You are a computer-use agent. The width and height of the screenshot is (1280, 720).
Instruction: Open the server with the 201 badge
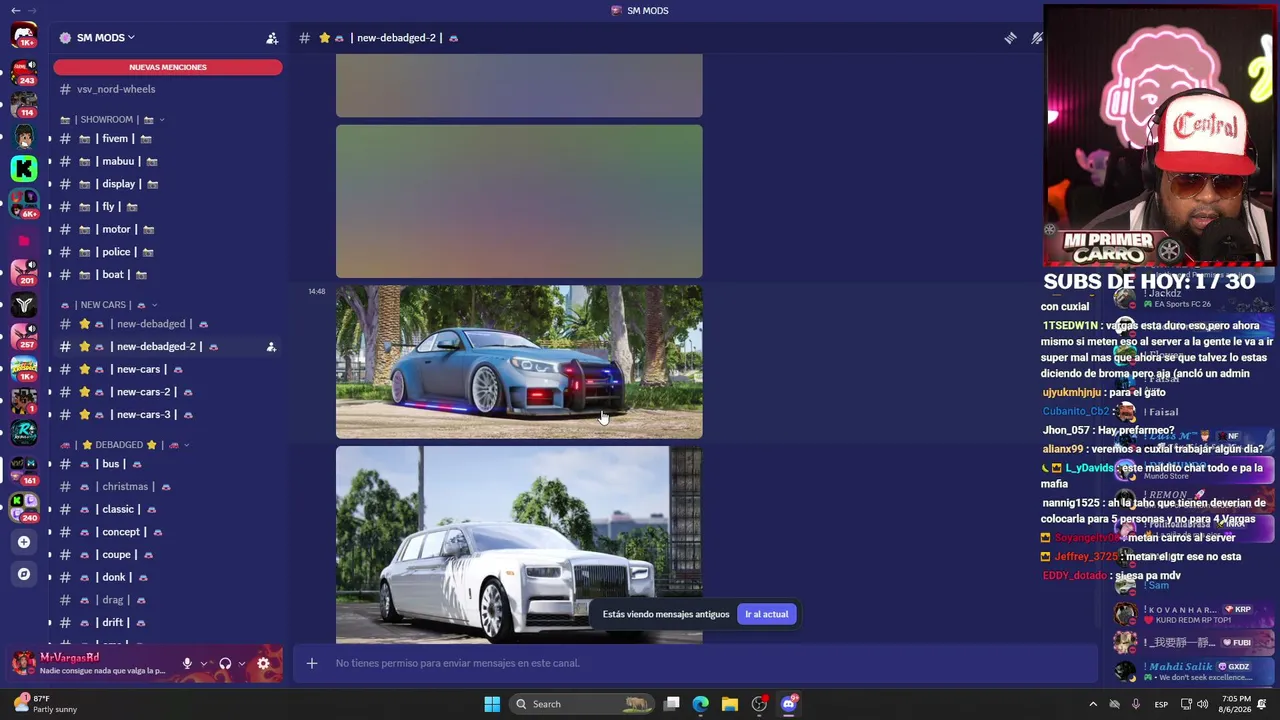pyautogui.click(x=24, y=271)
